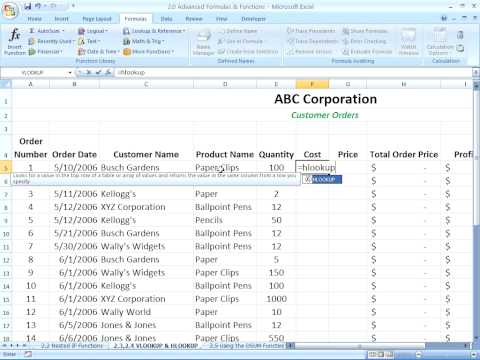Image resolution: width=480 pixels, height=360 pixels.
Task: Open the AutoSum dropdown
Action: click(x=47, y=31)
